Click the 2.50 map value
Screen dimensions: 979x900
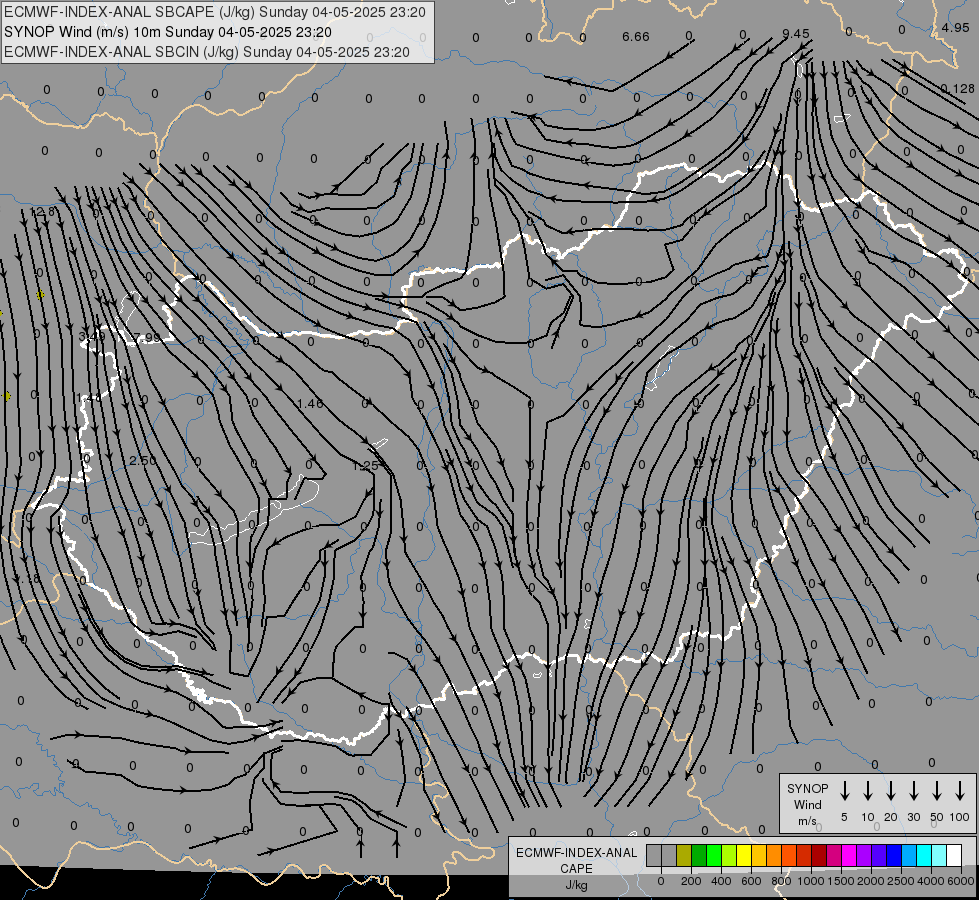click(143, 460)
